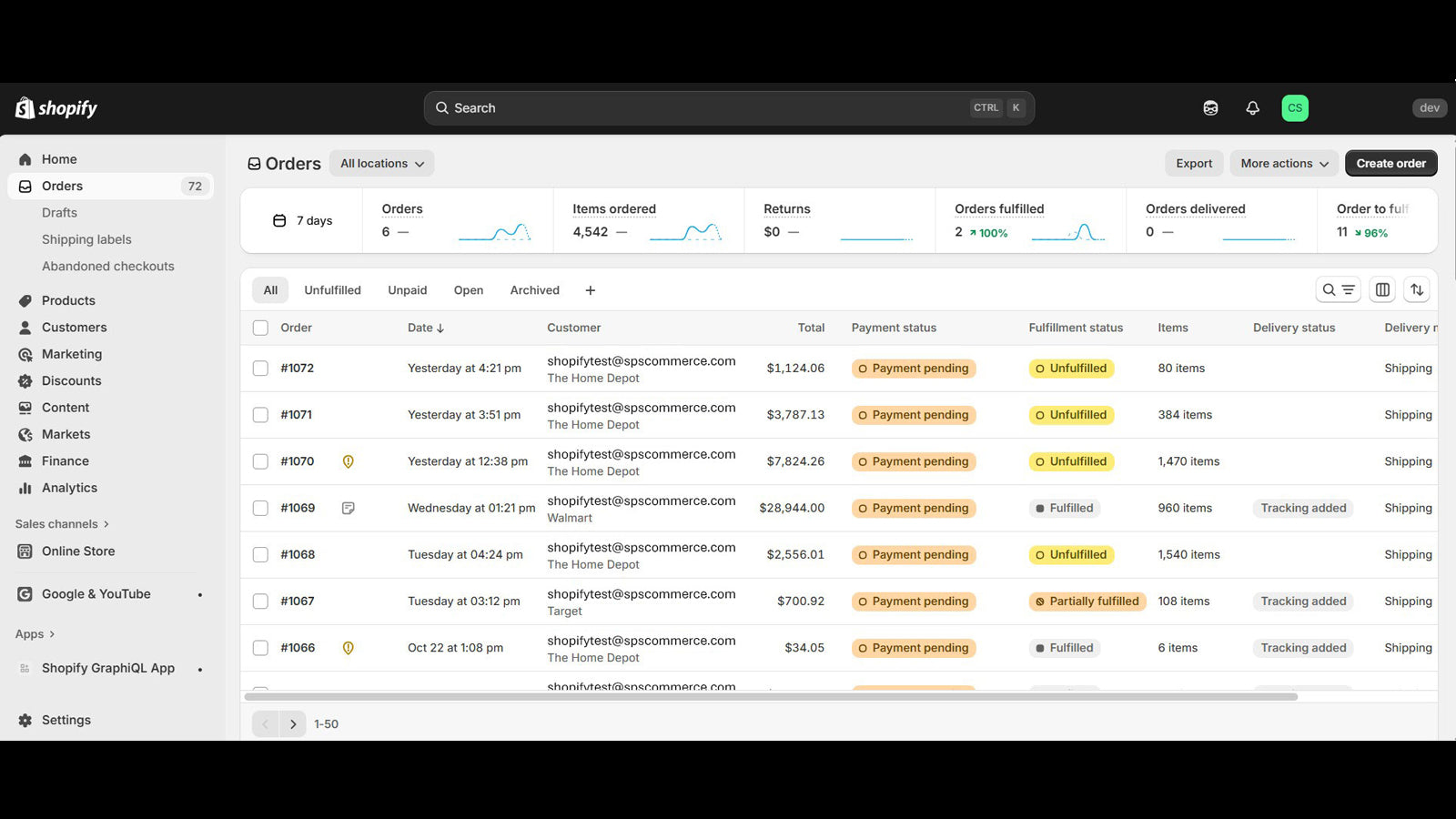Open the More actions dropdown
The height and width of the screenshot is (819, 1456).
click(1283, 164)
